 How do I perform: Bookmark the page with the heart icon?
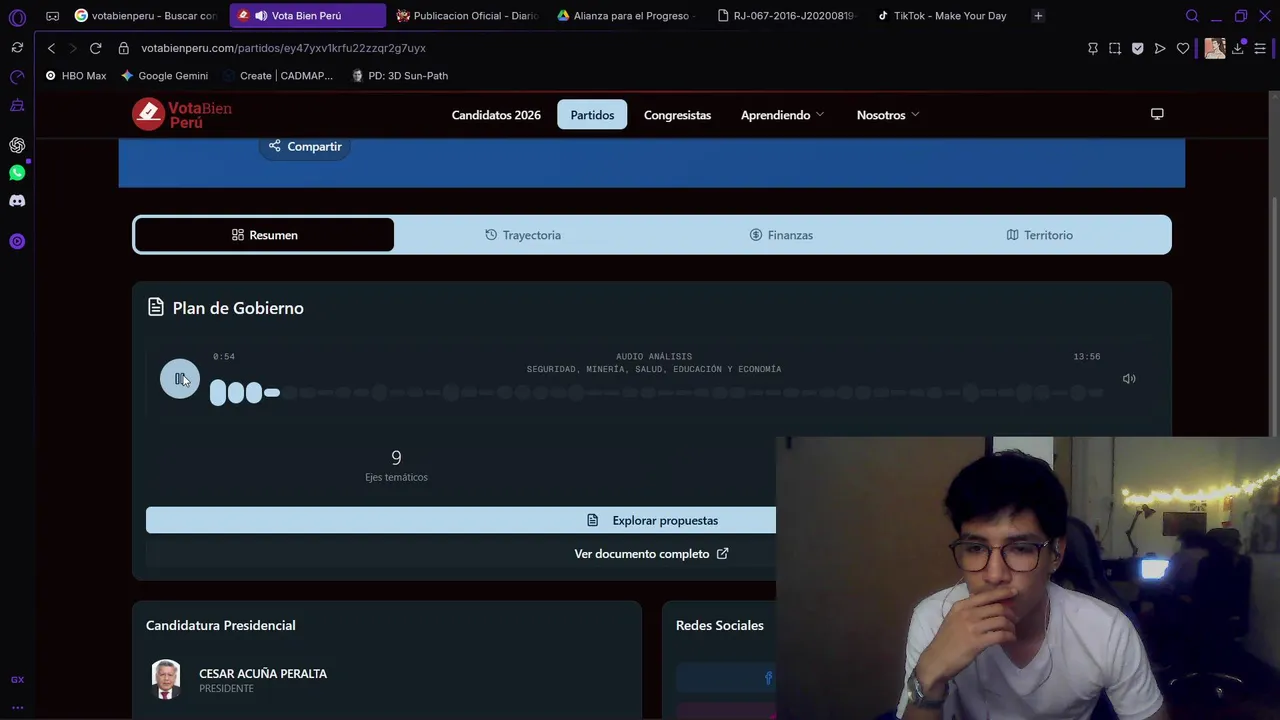click(1183, 48)
